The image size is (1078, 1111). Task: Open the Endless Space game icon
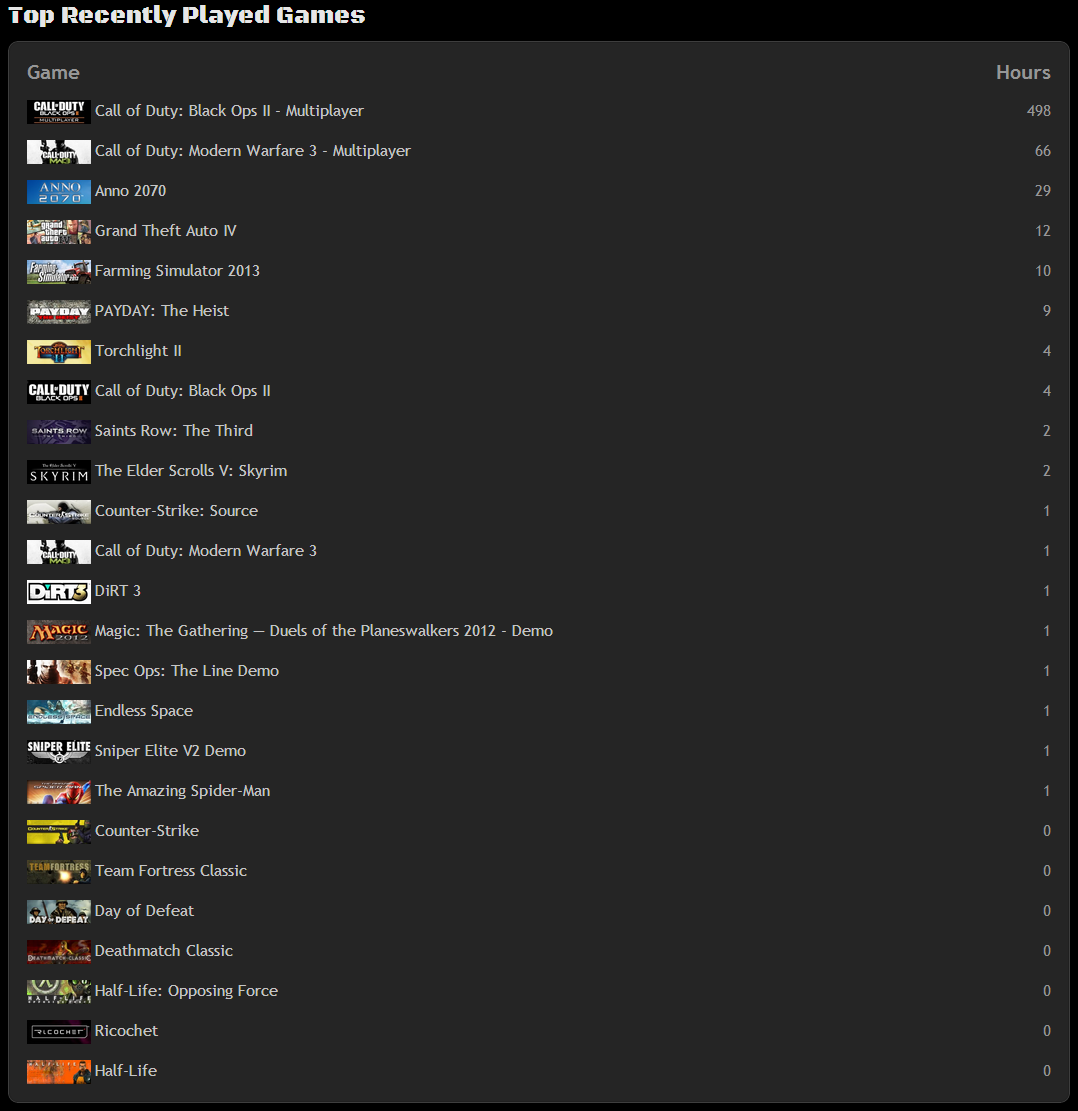[59, 711]
